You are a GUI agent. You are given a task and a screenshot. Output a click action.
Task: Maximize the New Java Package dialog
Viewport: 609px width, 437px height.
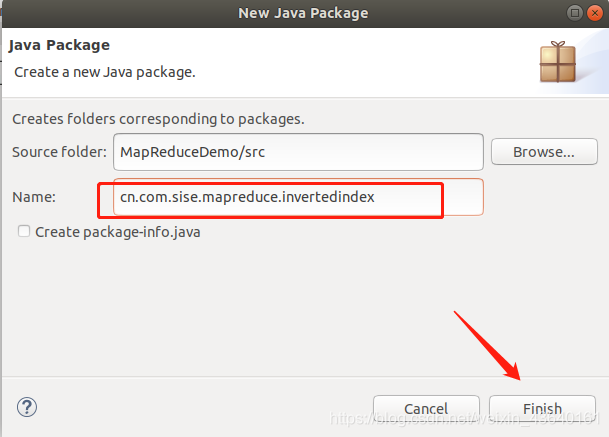point(575,13)
